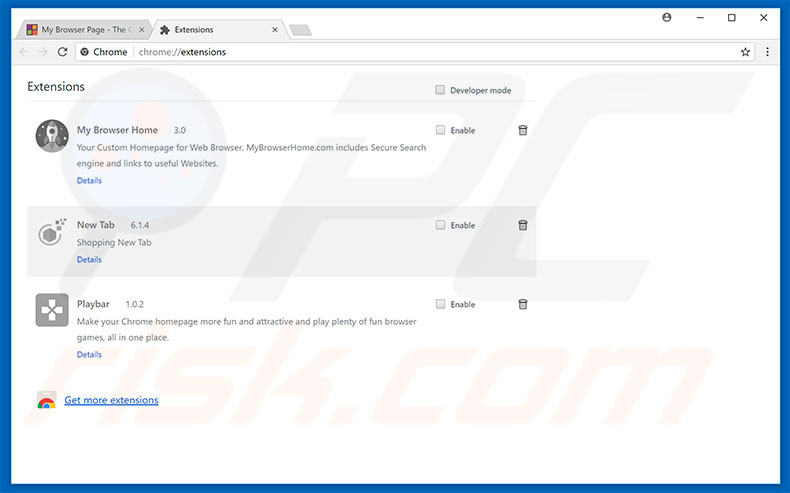The width and height of the screenshot is (790, 493).
Task: Click the My Browser Home extension name
Action: [117, 130]
